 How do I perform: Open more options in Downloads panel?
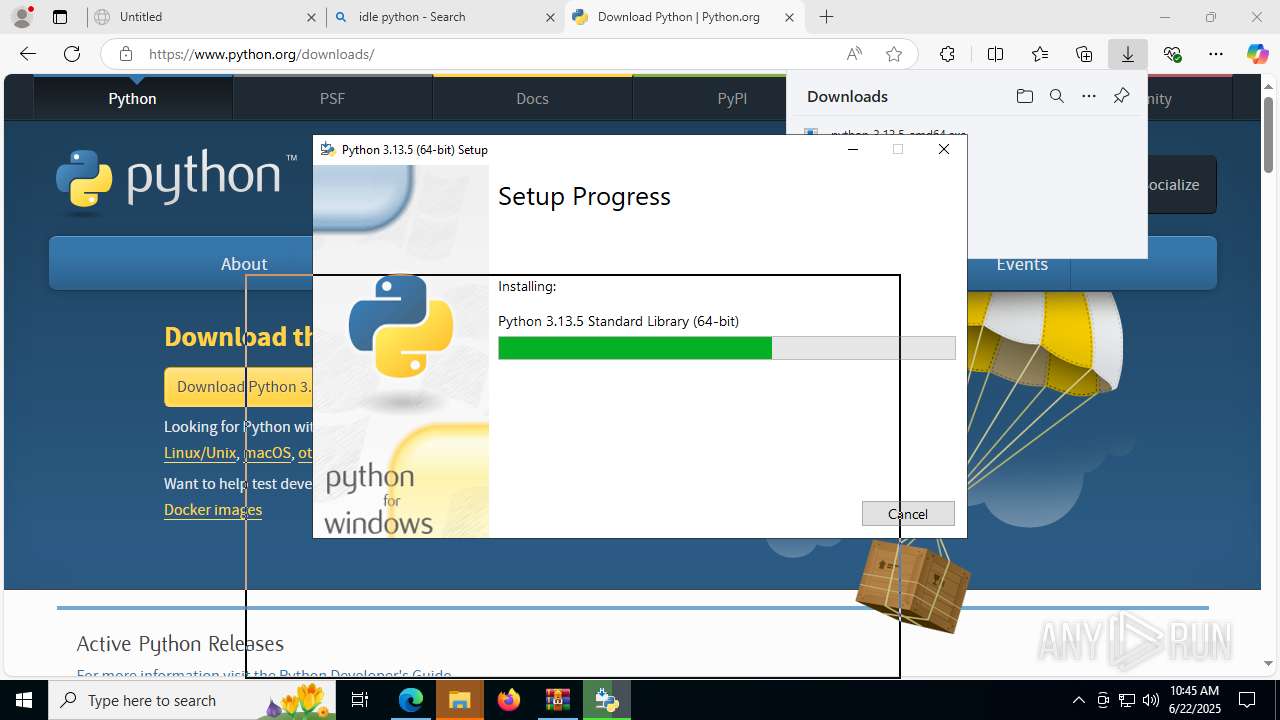click(1089, 96)
